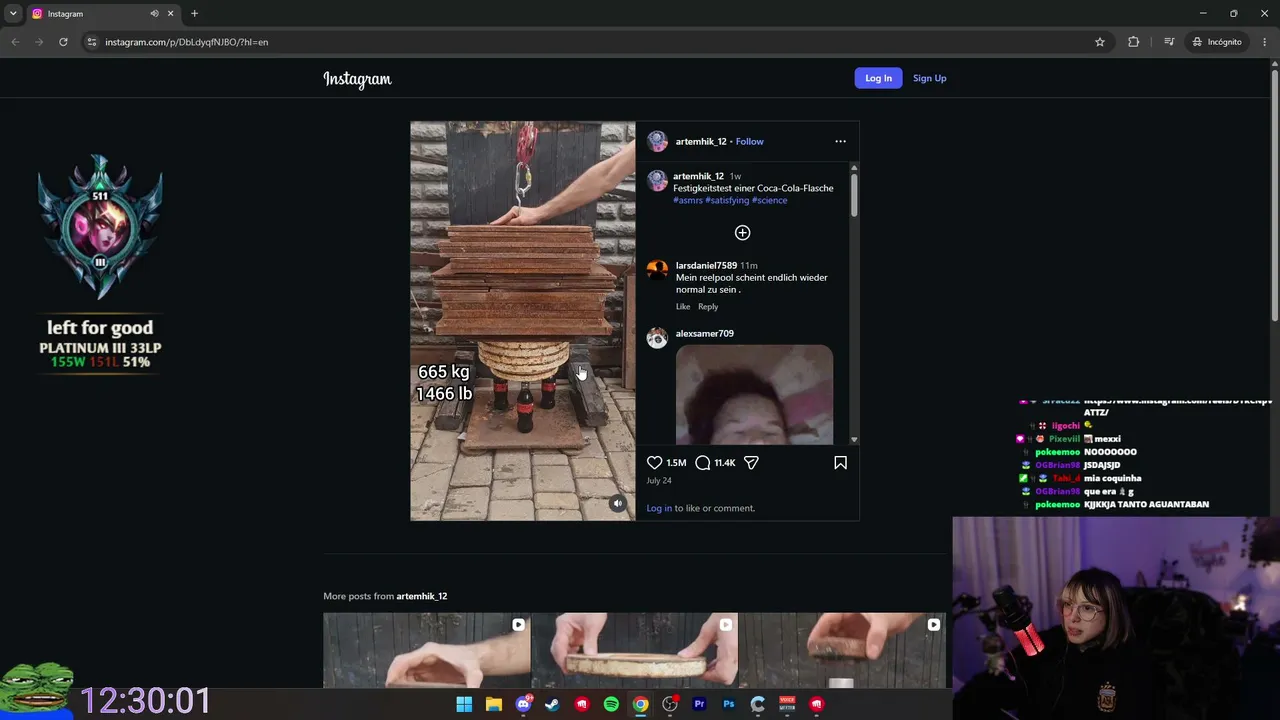Click the comments scroll-down arrow

pyautogui.click(x=854, y=440)
